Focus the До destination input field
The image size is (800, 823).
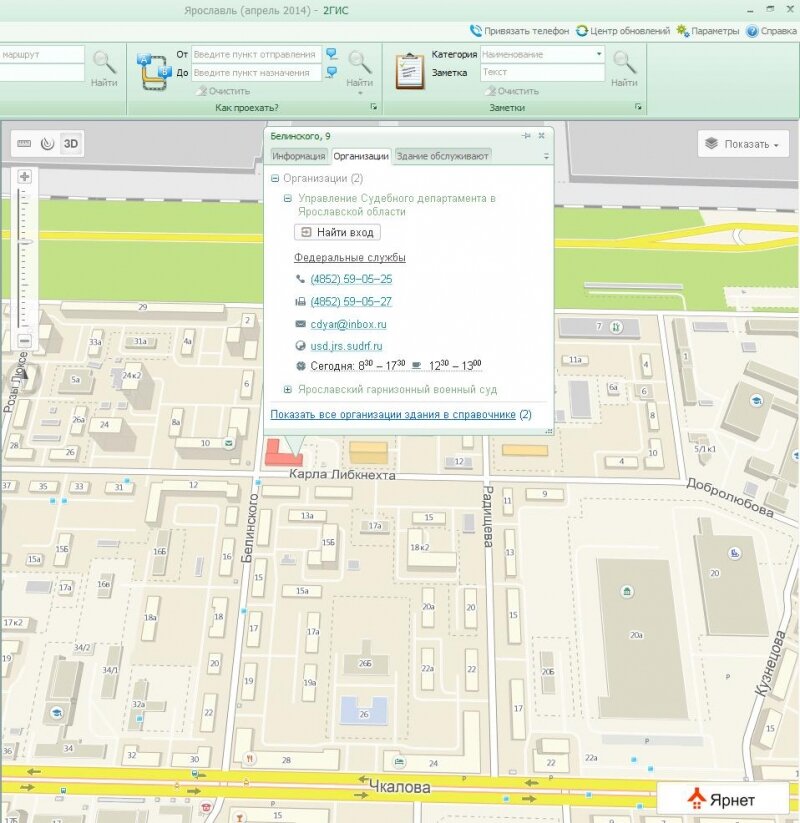[256, 72]
